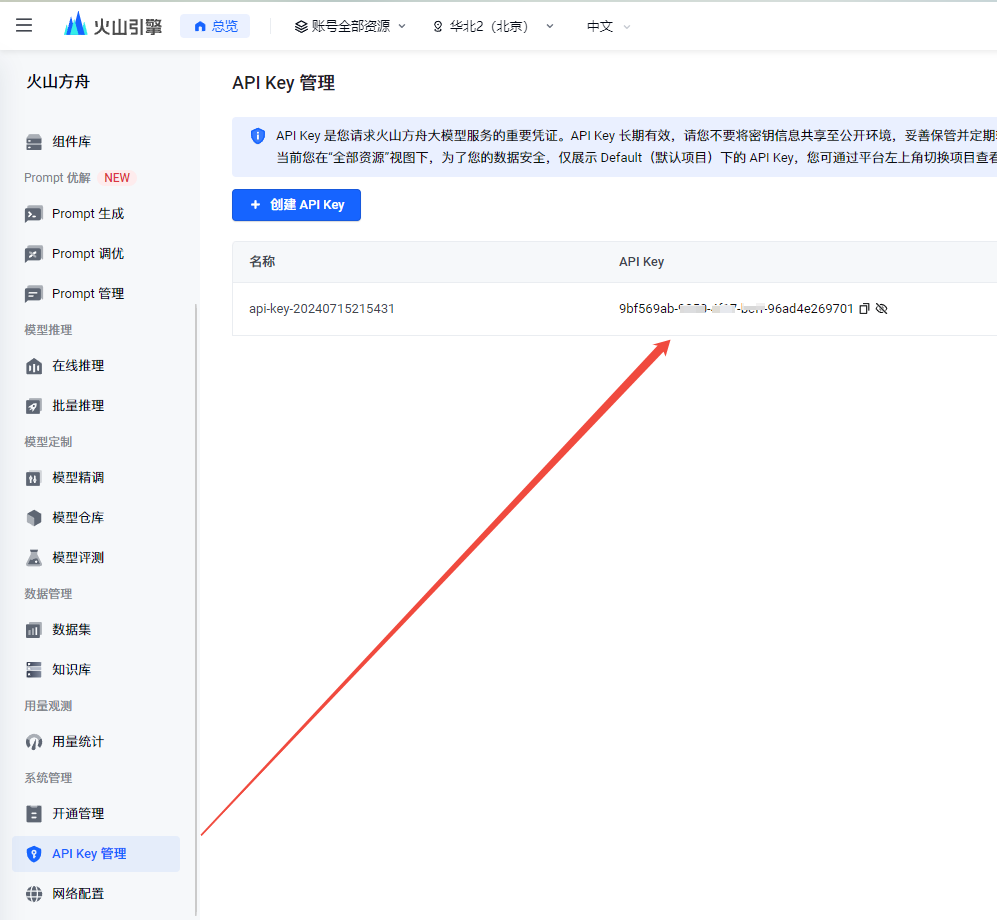Click the 知识库 server icon
This screenshot has width=997, height=920.
click(x=34, y=669)
